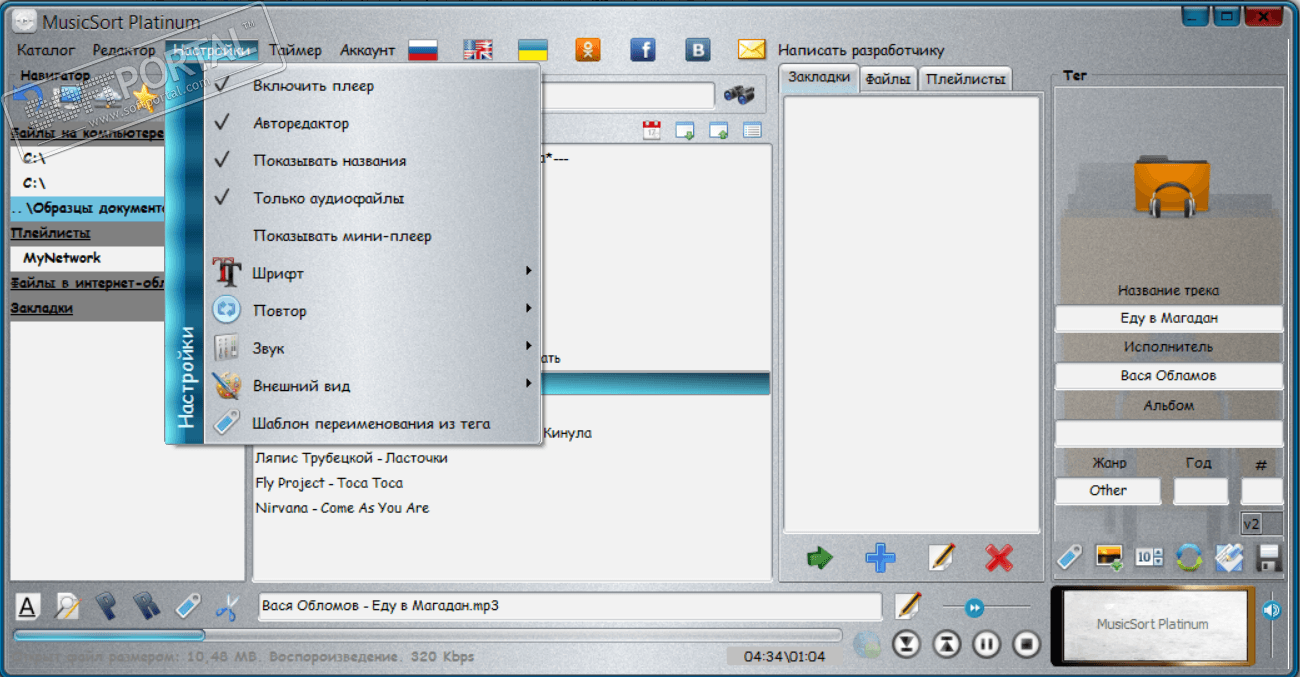Open the 'Таймер' menu
The image size is (1300, 677).
coord(295,50)
